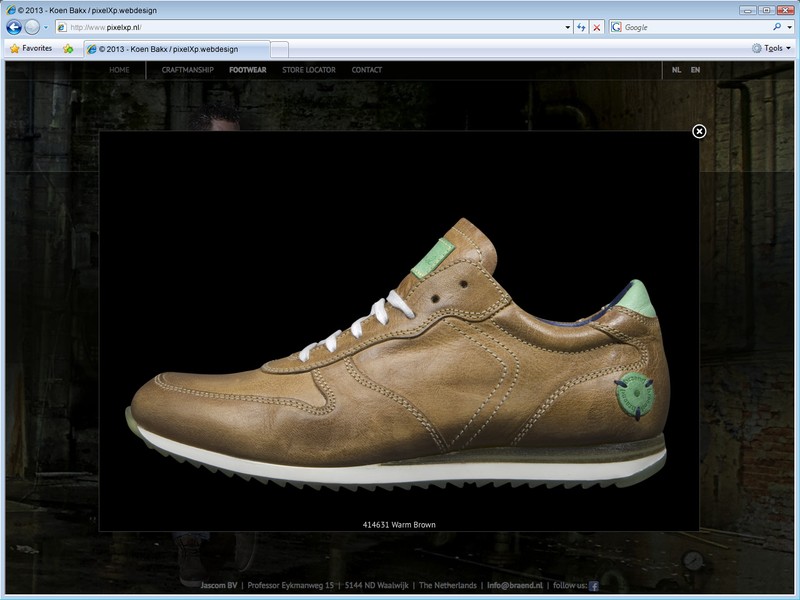This screenshot has width=800, height=600.
Task: Go to the Craftmanship menu item
Action: tap(187, 70)
